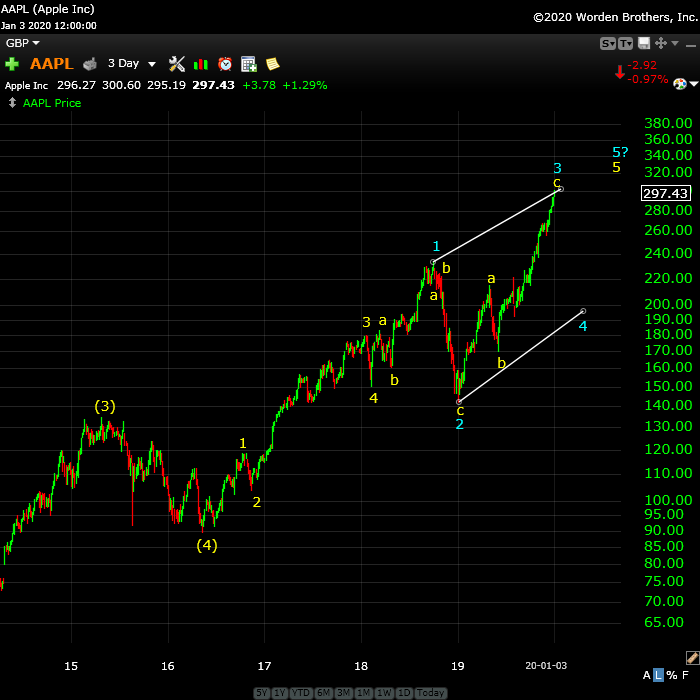This screenshot has width=700, height=700.
Task: Open the T dropdown button
Action: tap(625, 43)
